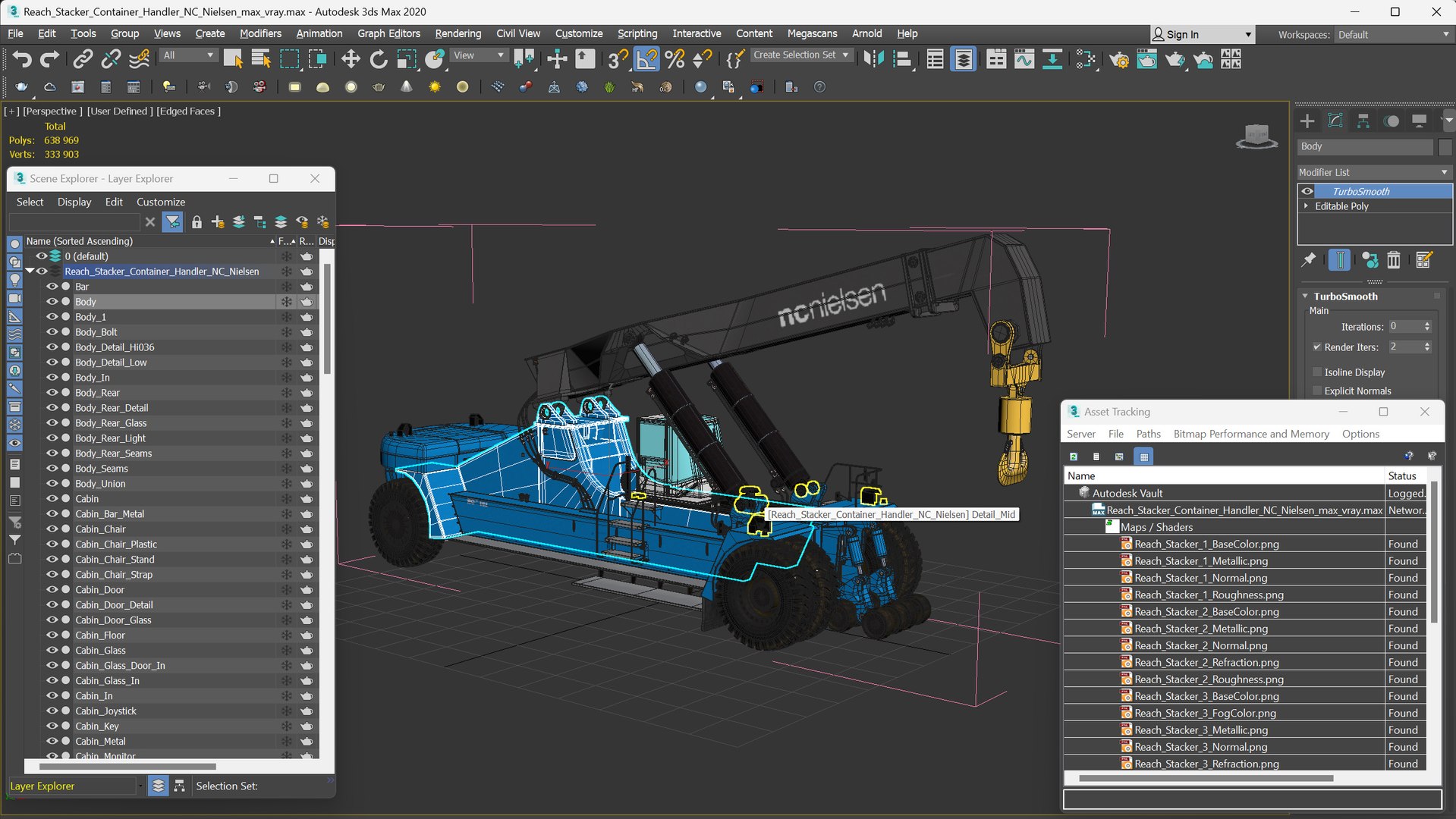Toggle Percent Snap icon
This screenshot has width=1456, height=819.
point(675,59)
